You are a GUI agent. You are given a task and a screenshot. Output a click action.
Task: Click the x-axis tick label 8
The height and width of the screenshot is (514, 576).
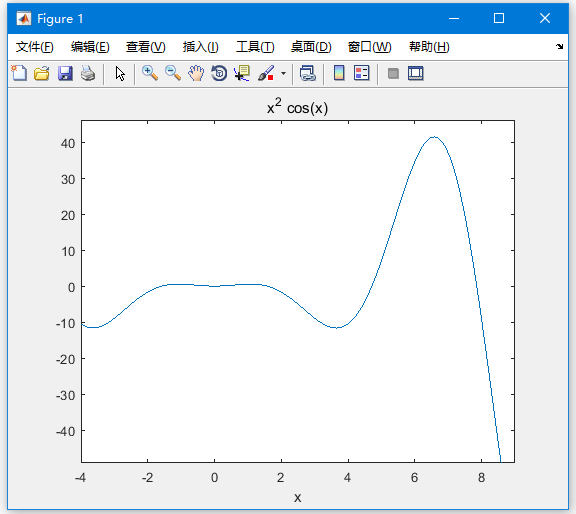pos(482,478)
